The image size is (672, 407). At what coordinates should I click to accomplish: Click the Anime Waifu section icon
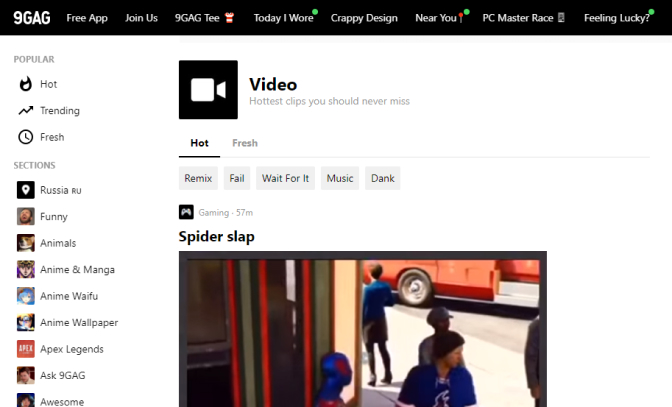point(26,296)
